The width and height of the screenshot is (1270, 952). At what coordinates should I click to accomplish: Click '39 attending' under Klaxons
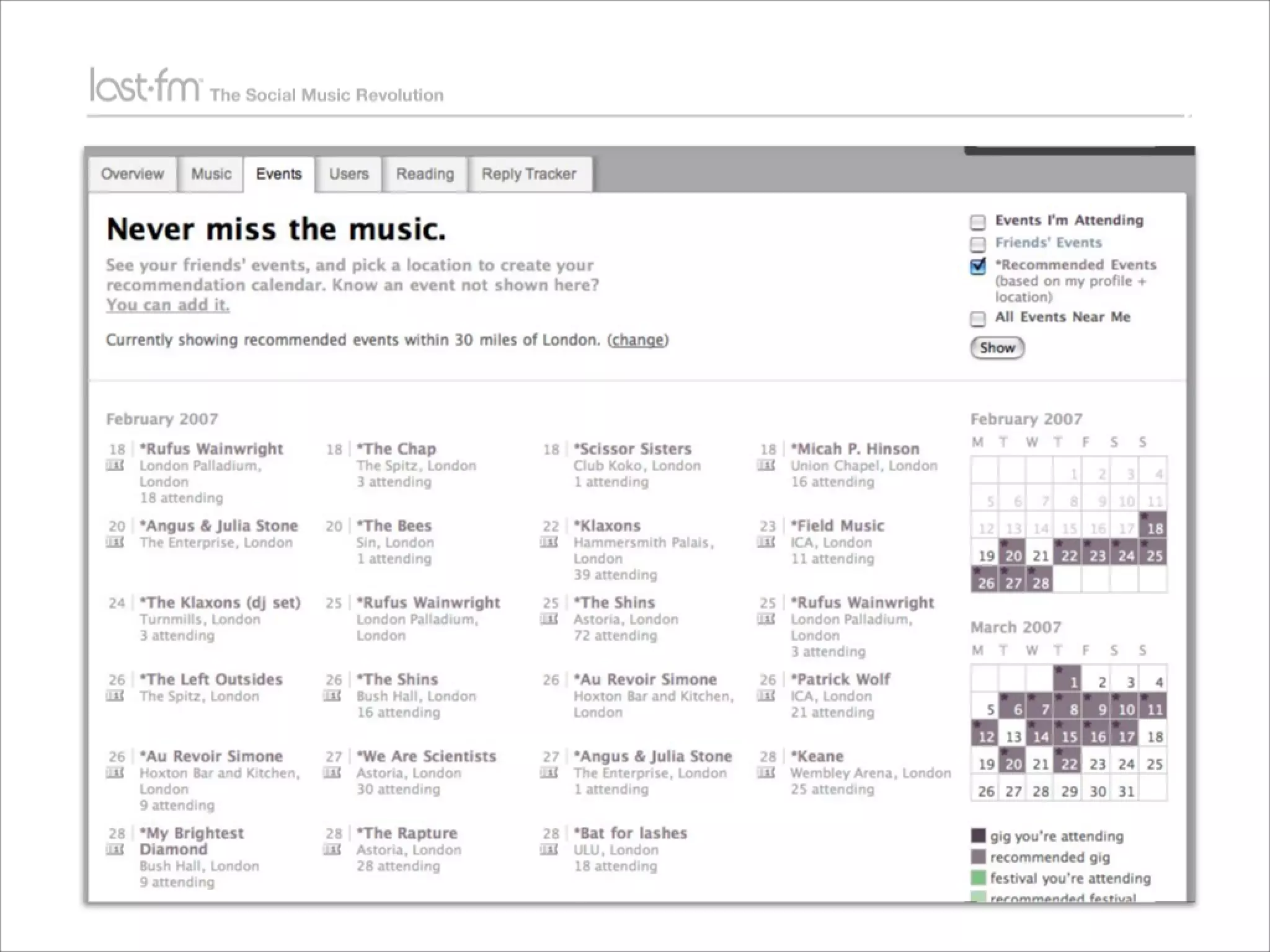point(615,575)
